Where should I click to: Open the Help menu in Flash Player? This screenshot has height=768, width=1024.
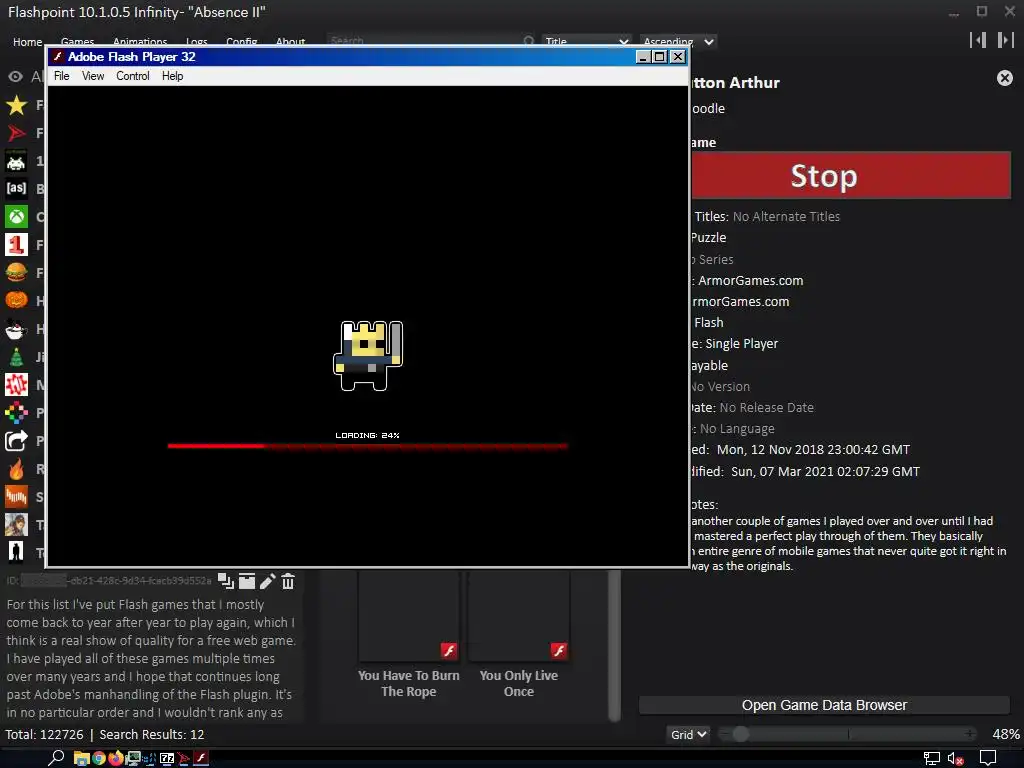(x=172, y=76)
